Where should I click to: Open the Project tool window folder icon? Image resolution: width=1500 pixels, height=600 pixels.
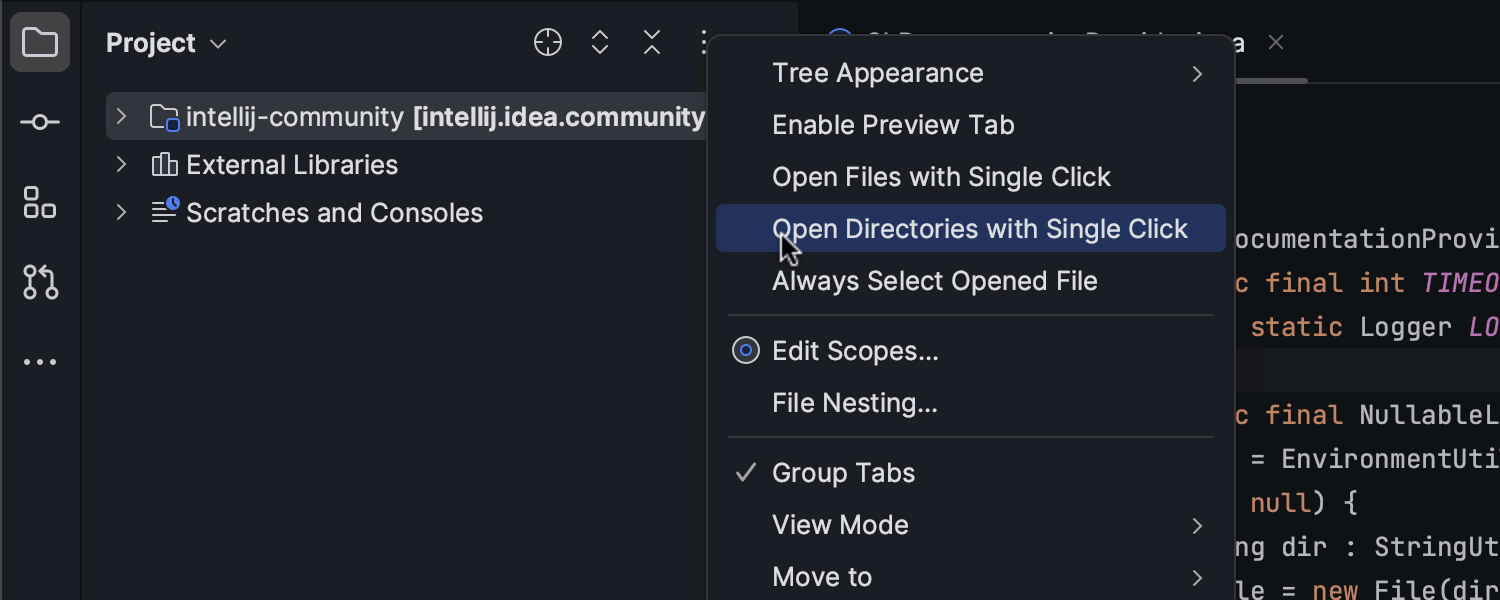pos(40,43)
